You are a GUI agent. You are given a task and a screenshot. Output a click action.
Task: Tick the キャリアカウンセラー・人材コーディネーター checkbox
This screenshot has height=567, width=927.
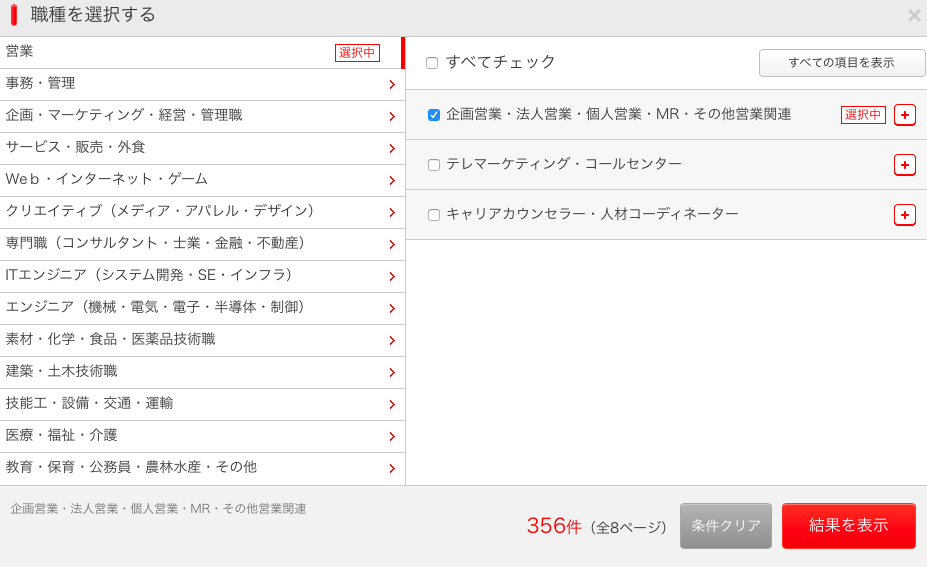434,215
